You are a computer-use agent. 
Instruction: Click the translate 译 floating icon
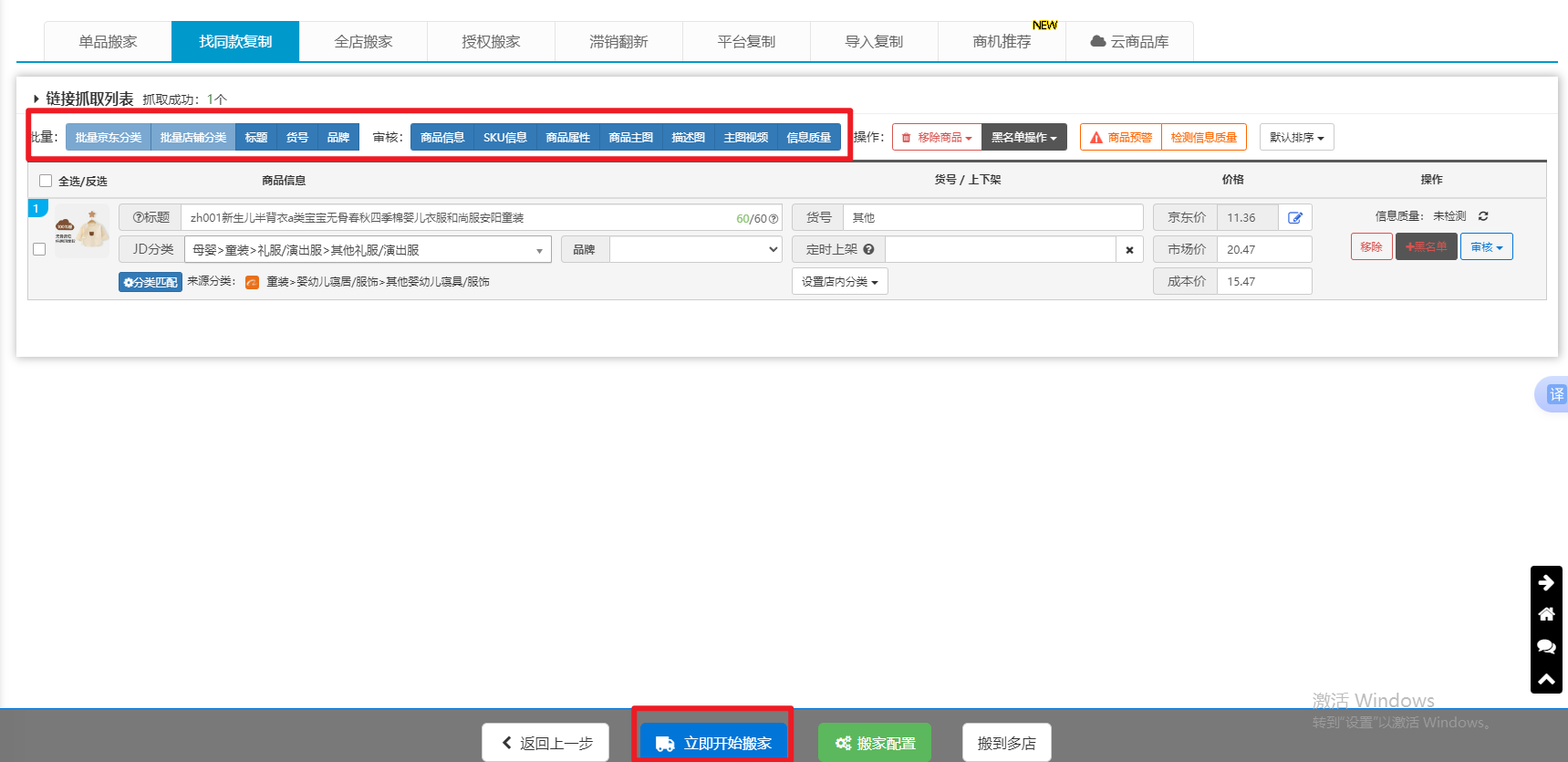pos(1555,394)
